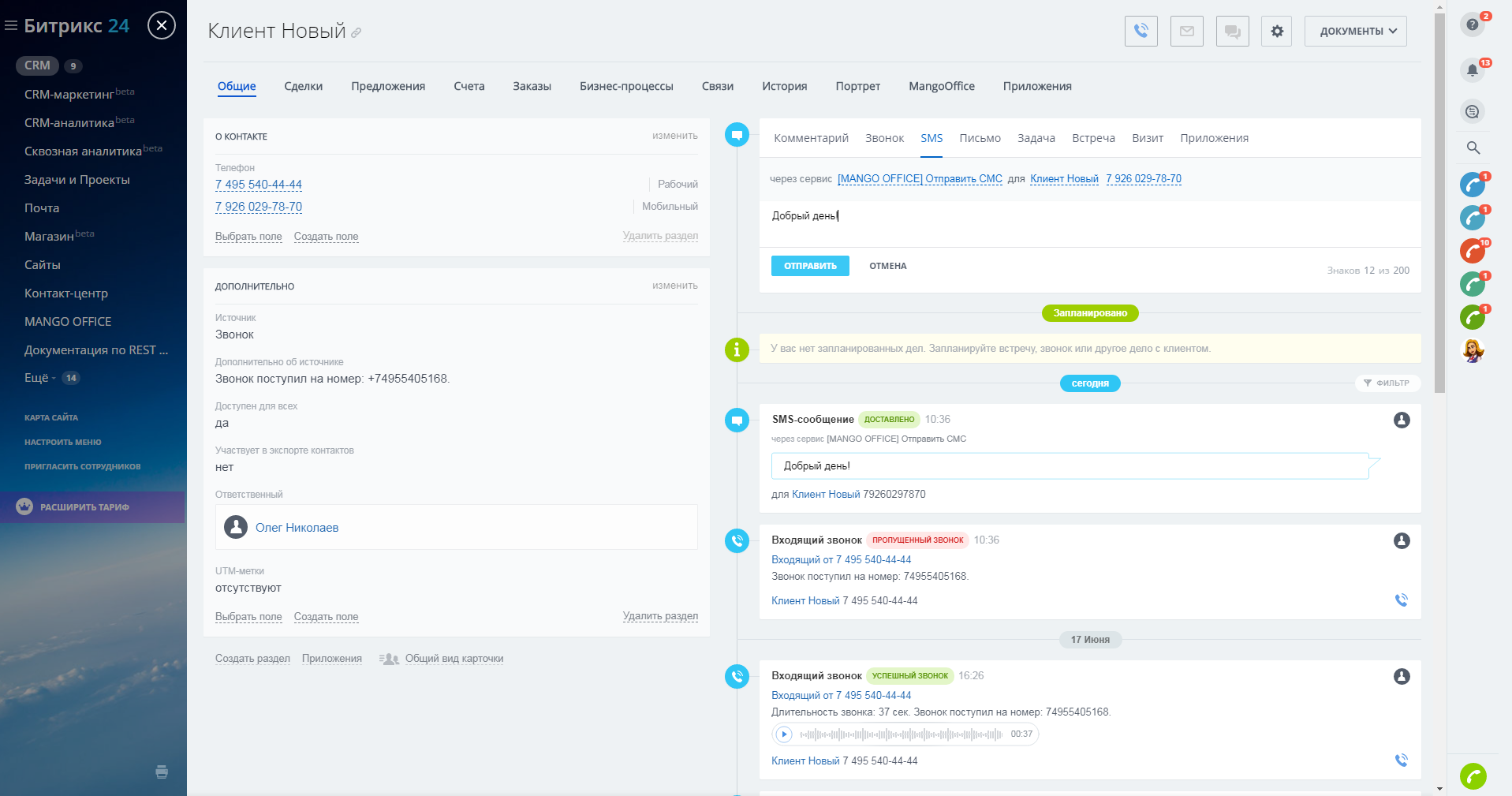
Task: Copy the contact link icon beside title
Action: tap(357, 33)
